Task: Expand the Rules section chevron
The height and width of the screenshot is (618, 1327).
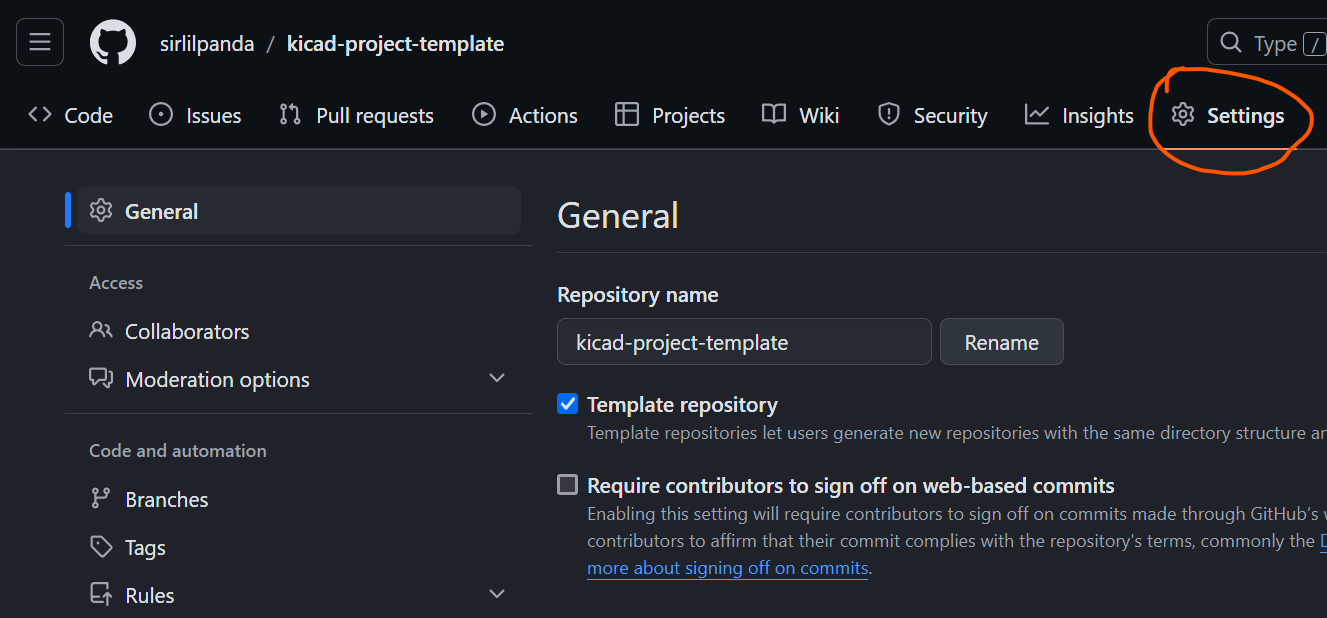Action: (x=497, y=594)
